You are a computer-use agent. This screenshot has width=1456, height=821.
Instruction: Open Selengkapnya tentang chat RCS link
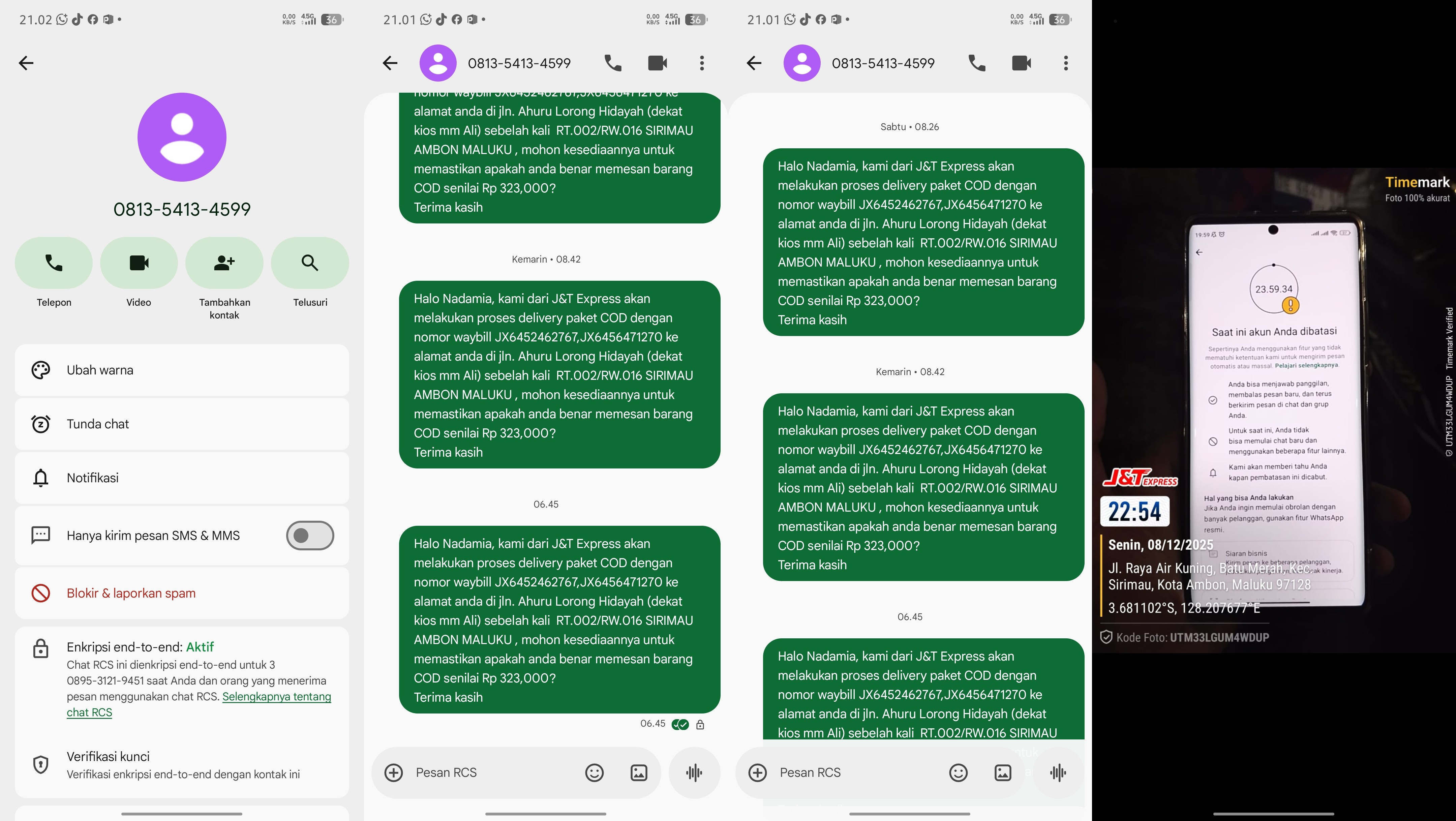(x=199, y=704)
